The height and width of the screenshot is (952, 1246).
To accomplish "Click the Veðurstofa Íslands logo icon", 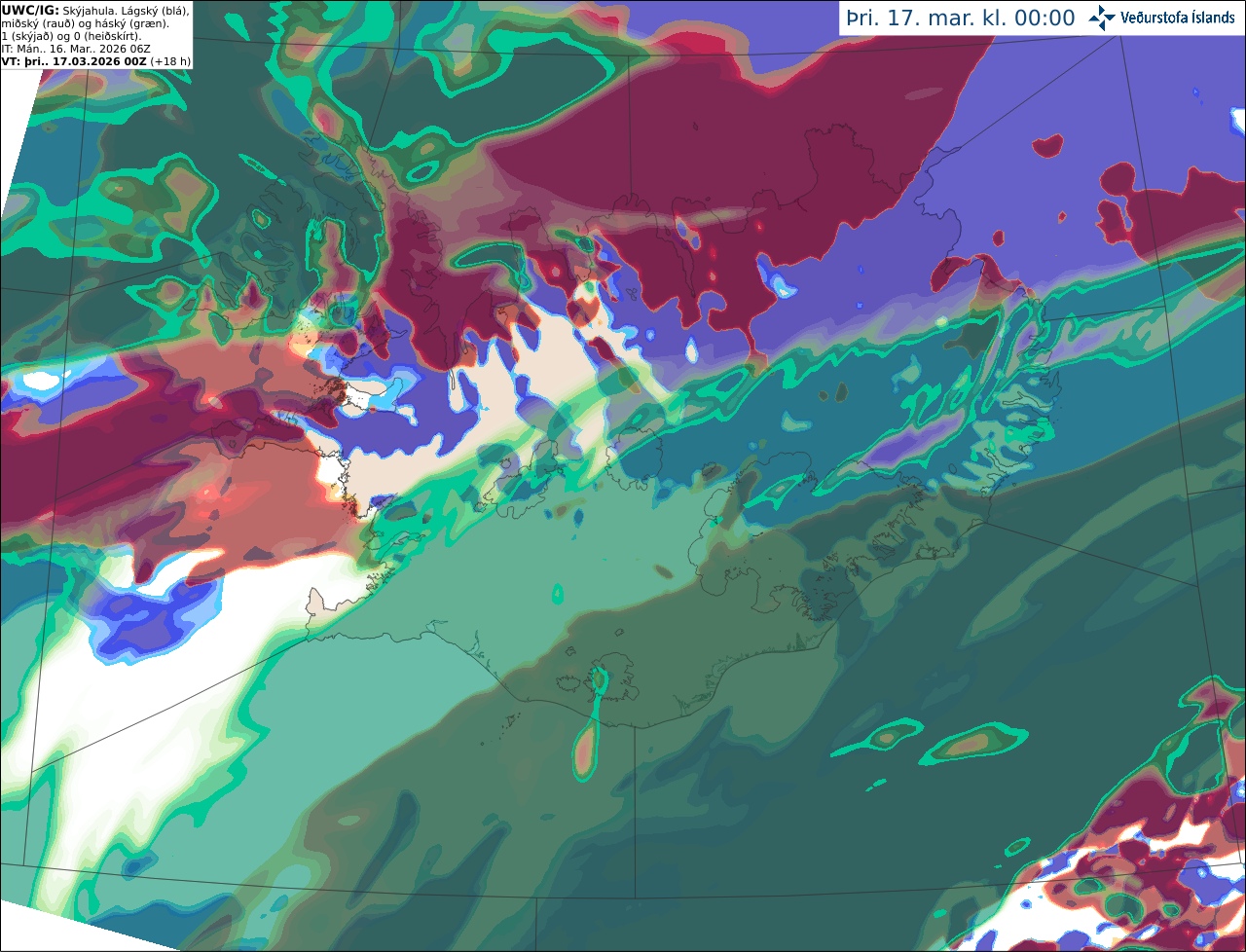I will pyautogui.click(x=1102, y=18).
